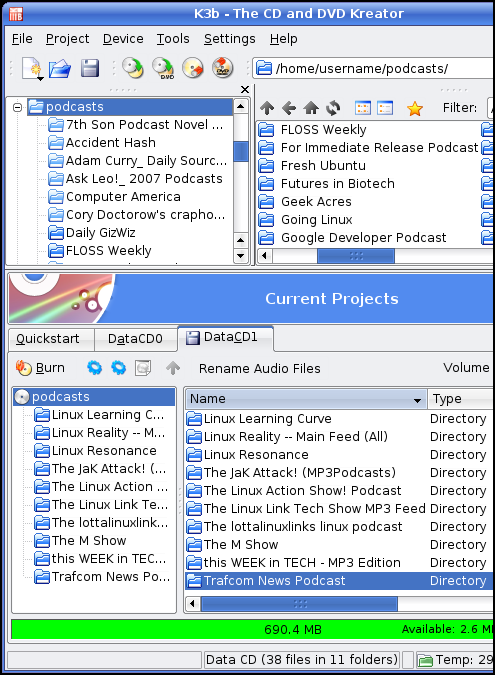Click the second blue gear icon beside Burn
Screen dimensions: 495x675
tap(118, 368)
